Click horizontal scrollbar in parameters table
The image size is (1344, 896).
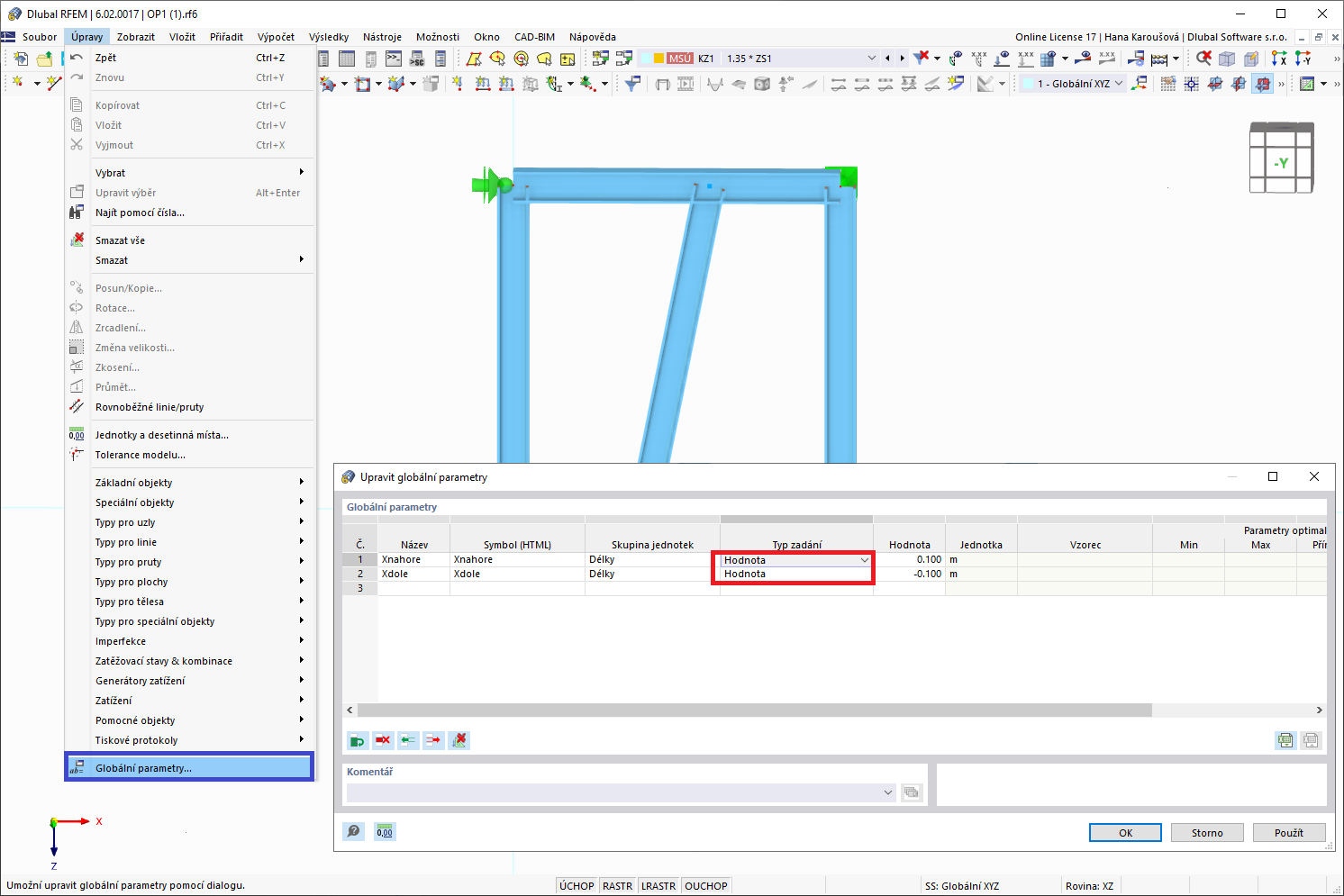click(755, 710)
